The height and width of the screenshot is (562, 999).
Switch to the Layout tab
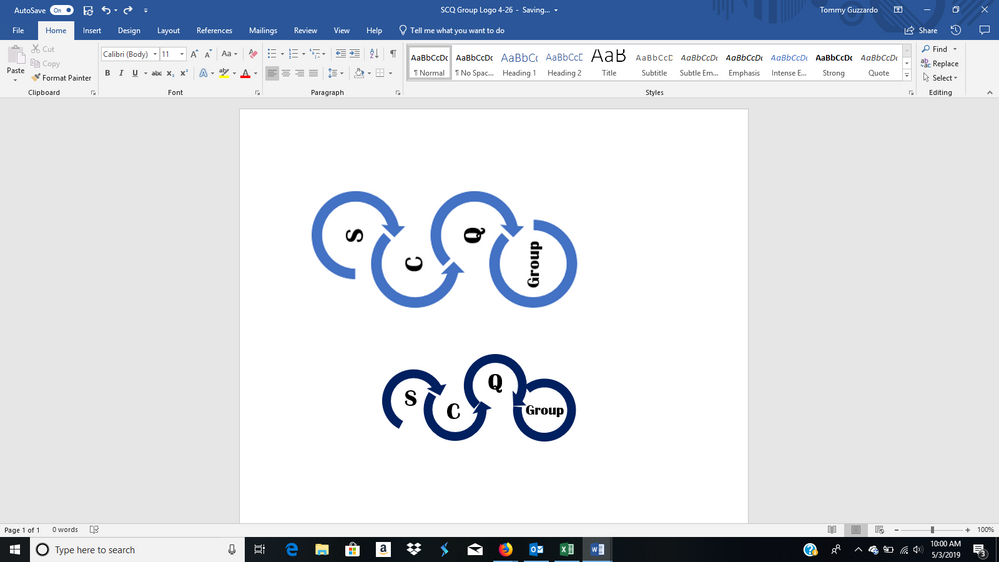click(168, 31)
